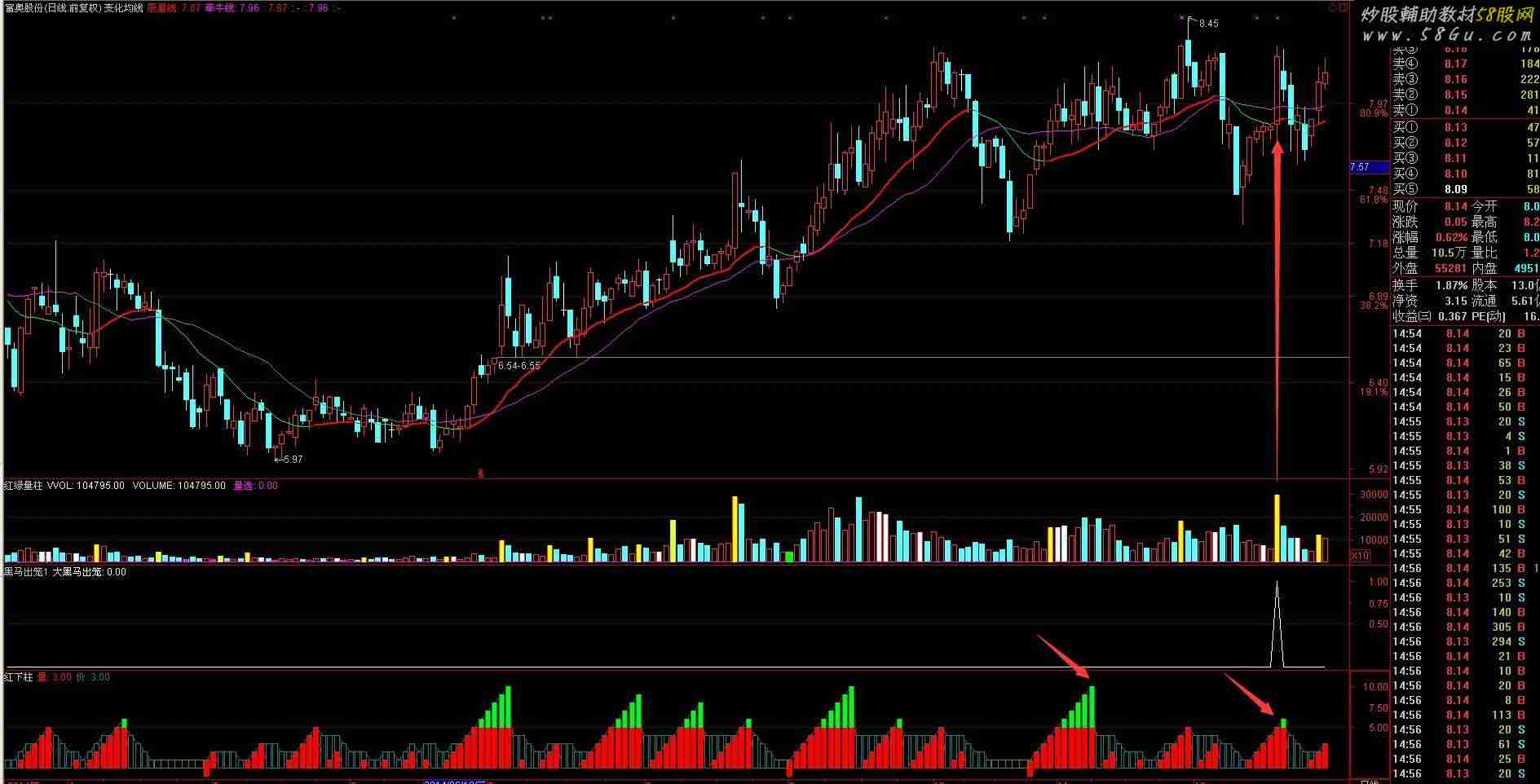
Task: Click the 黑马出笼1 indicator label
Action: coord(26,572)
